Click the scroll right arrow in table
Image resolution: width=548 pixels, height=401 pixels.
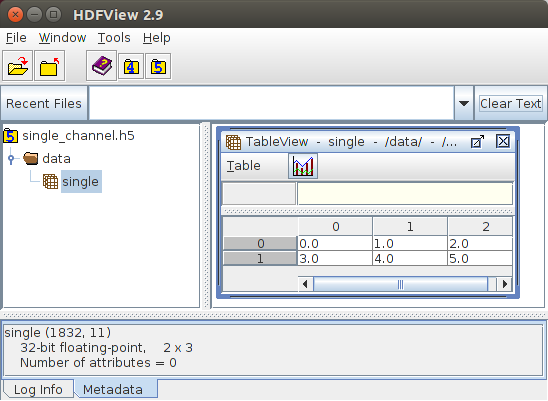504,284
